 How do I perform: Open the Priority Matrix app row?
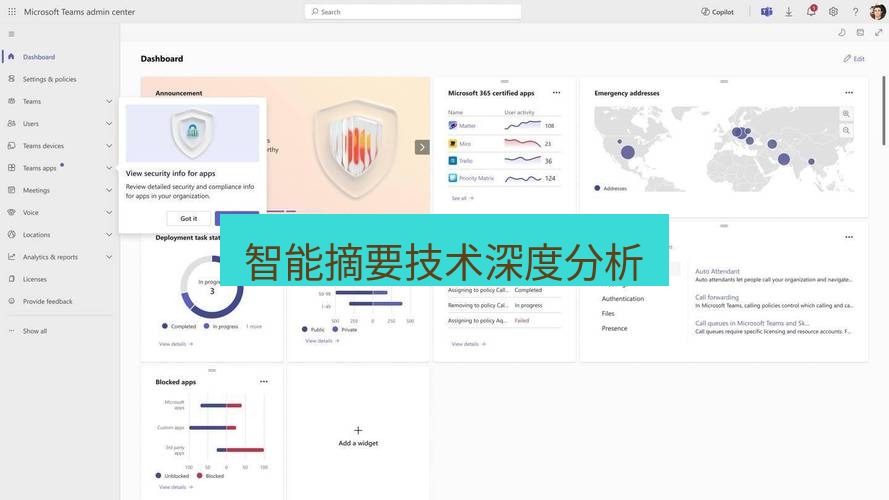503,178
